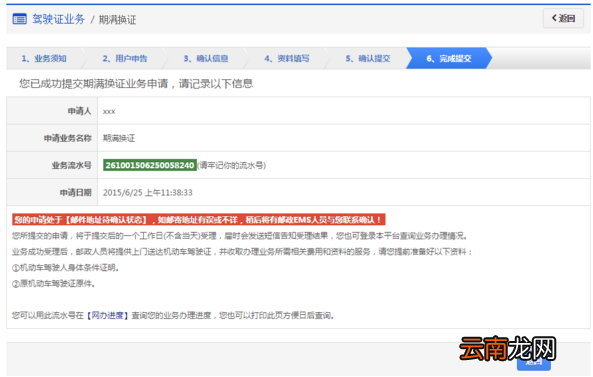Click the 您已成功提交期满换证业务申请 heading
Viewport: 593px width, 377px height.
click(136, 84)
